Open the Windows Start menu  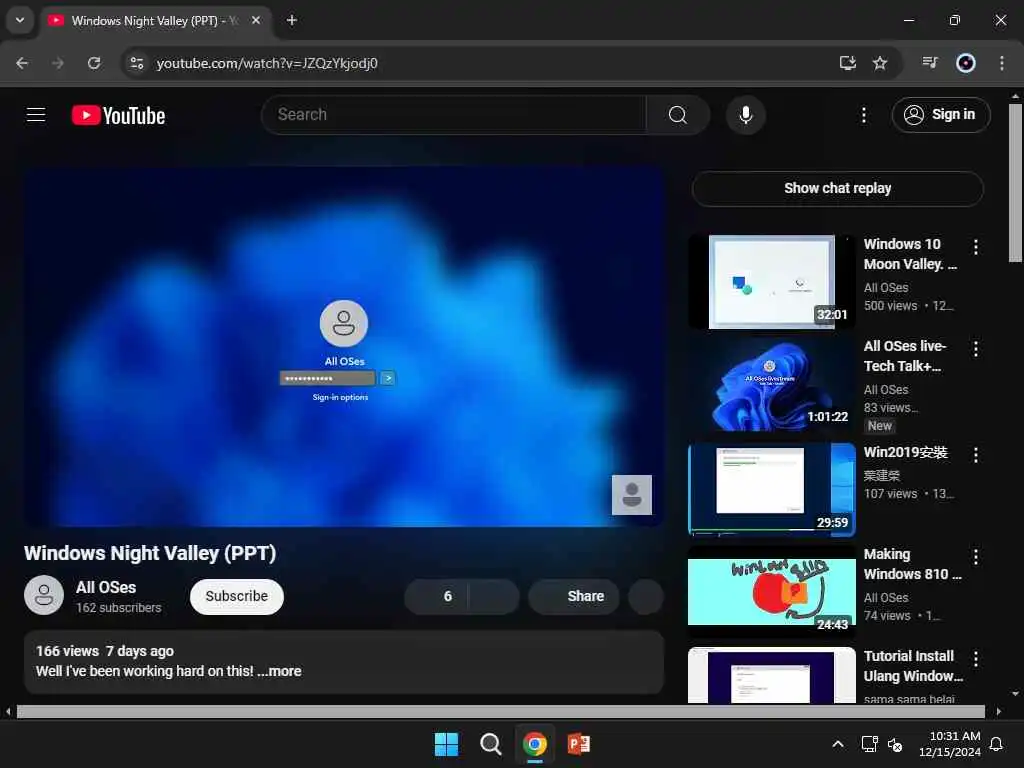point(447,744)
